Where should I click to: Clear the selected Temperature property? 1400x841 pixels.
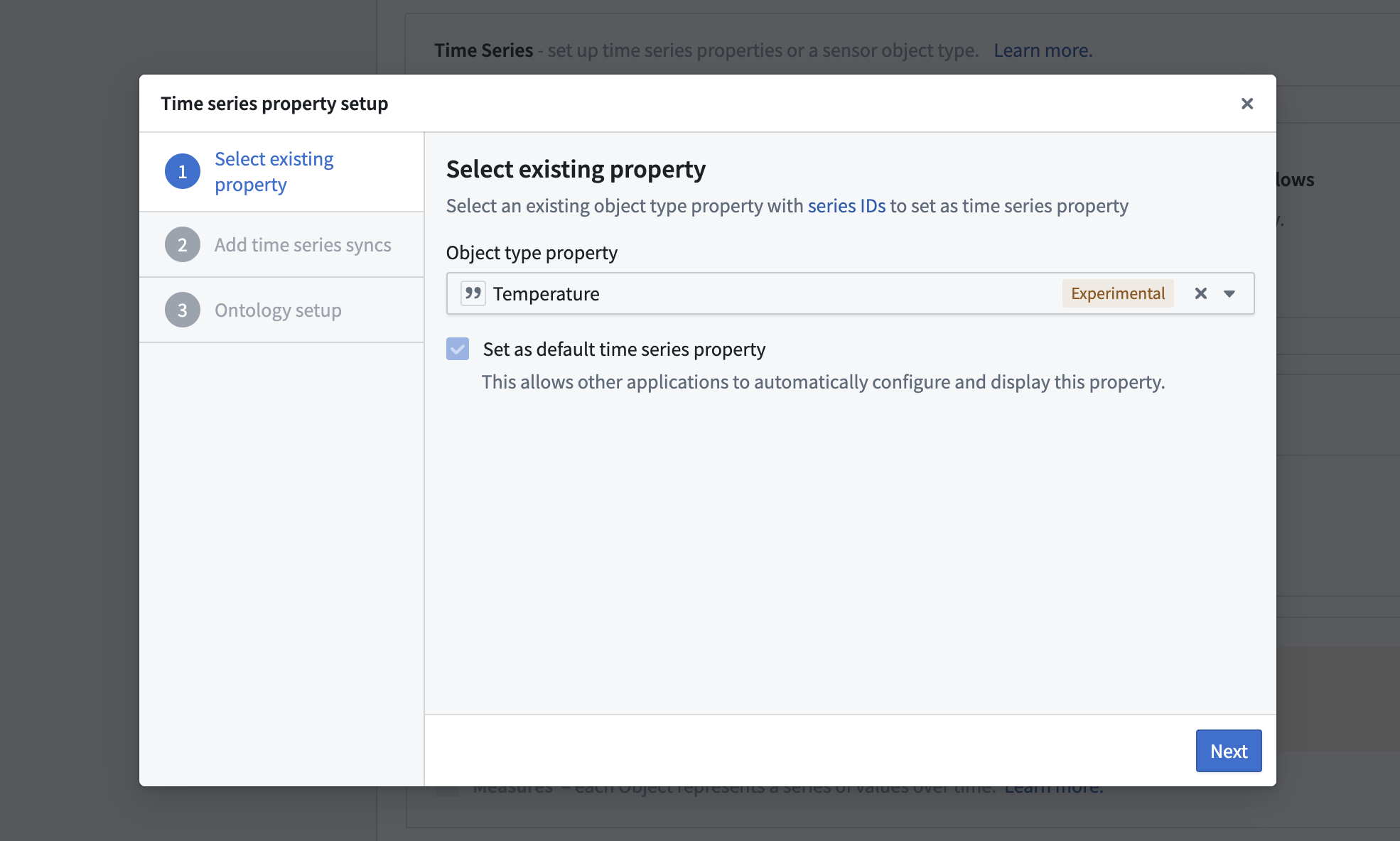point(1201,293)
